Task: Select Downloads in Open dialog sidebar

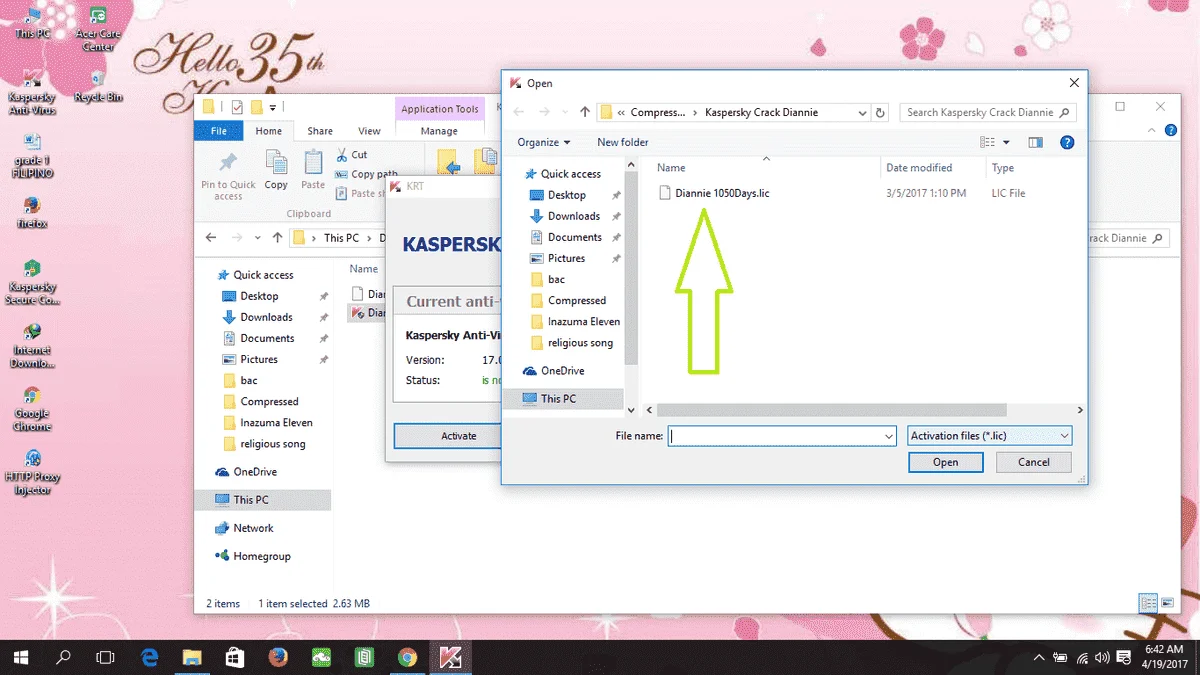Action: [573, 216]
